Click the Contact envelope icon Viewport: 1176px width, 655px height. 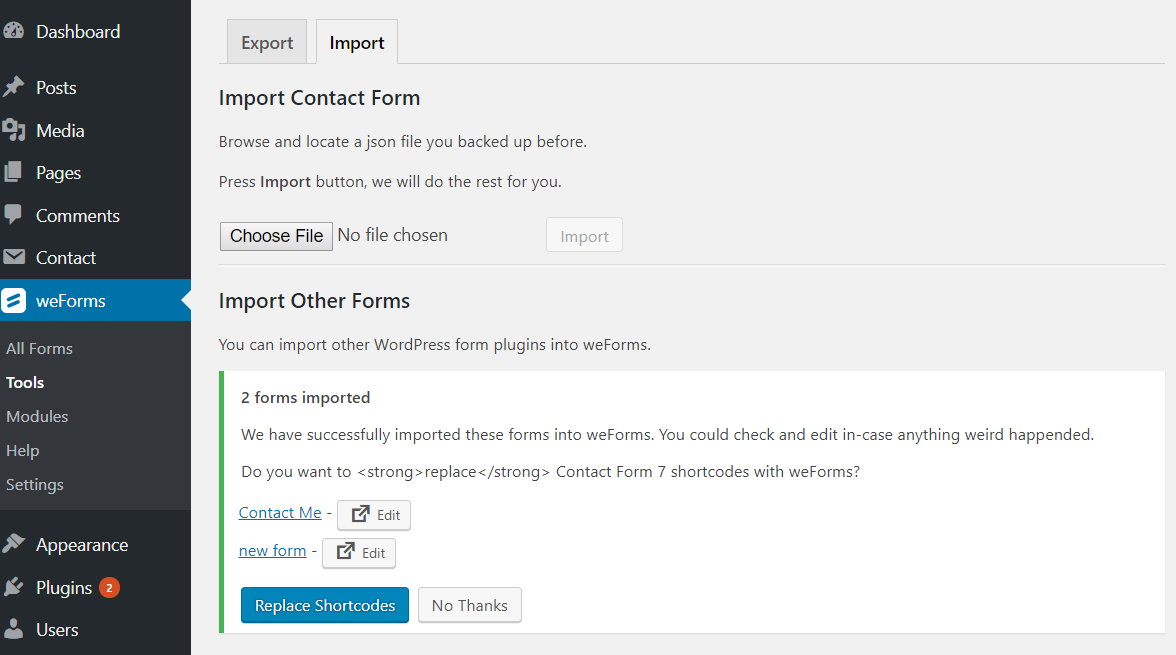(13, 257)
